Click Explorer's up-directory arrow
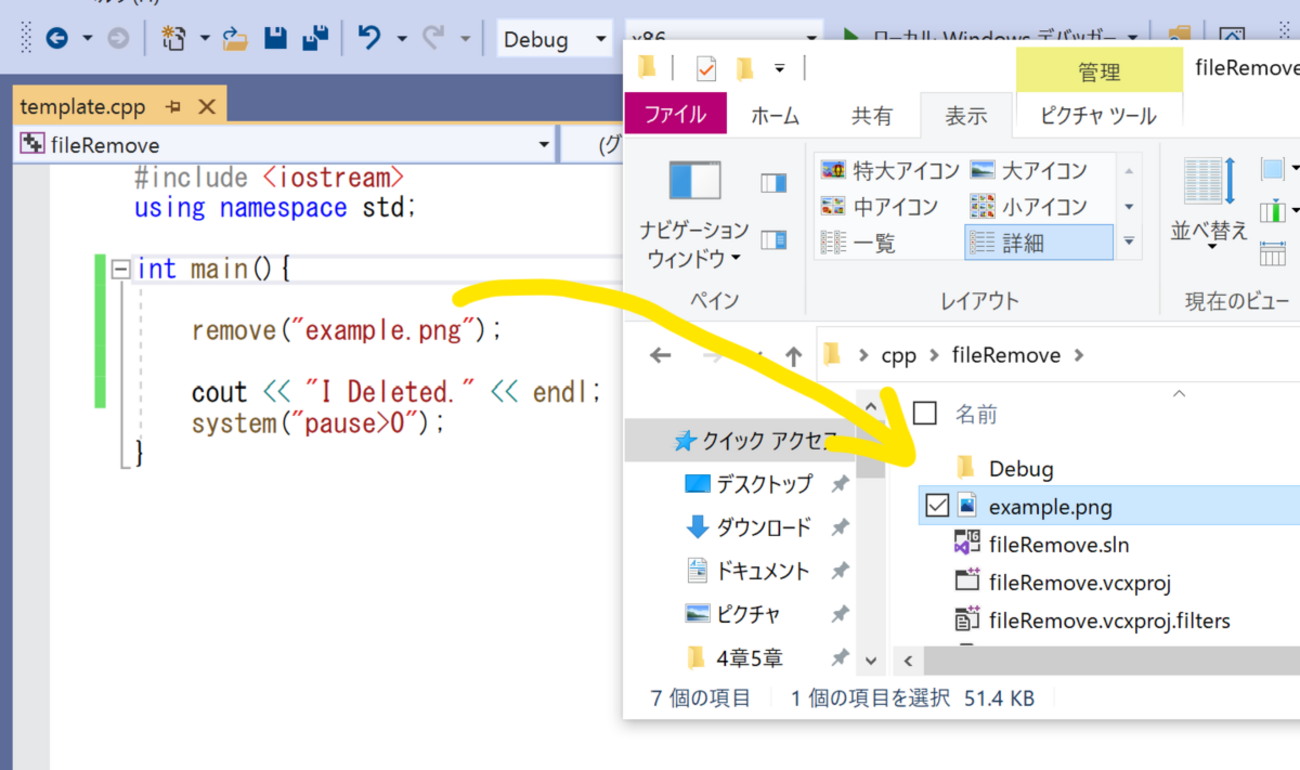Viewport: 1300px width, 770px height. [793, 356]
